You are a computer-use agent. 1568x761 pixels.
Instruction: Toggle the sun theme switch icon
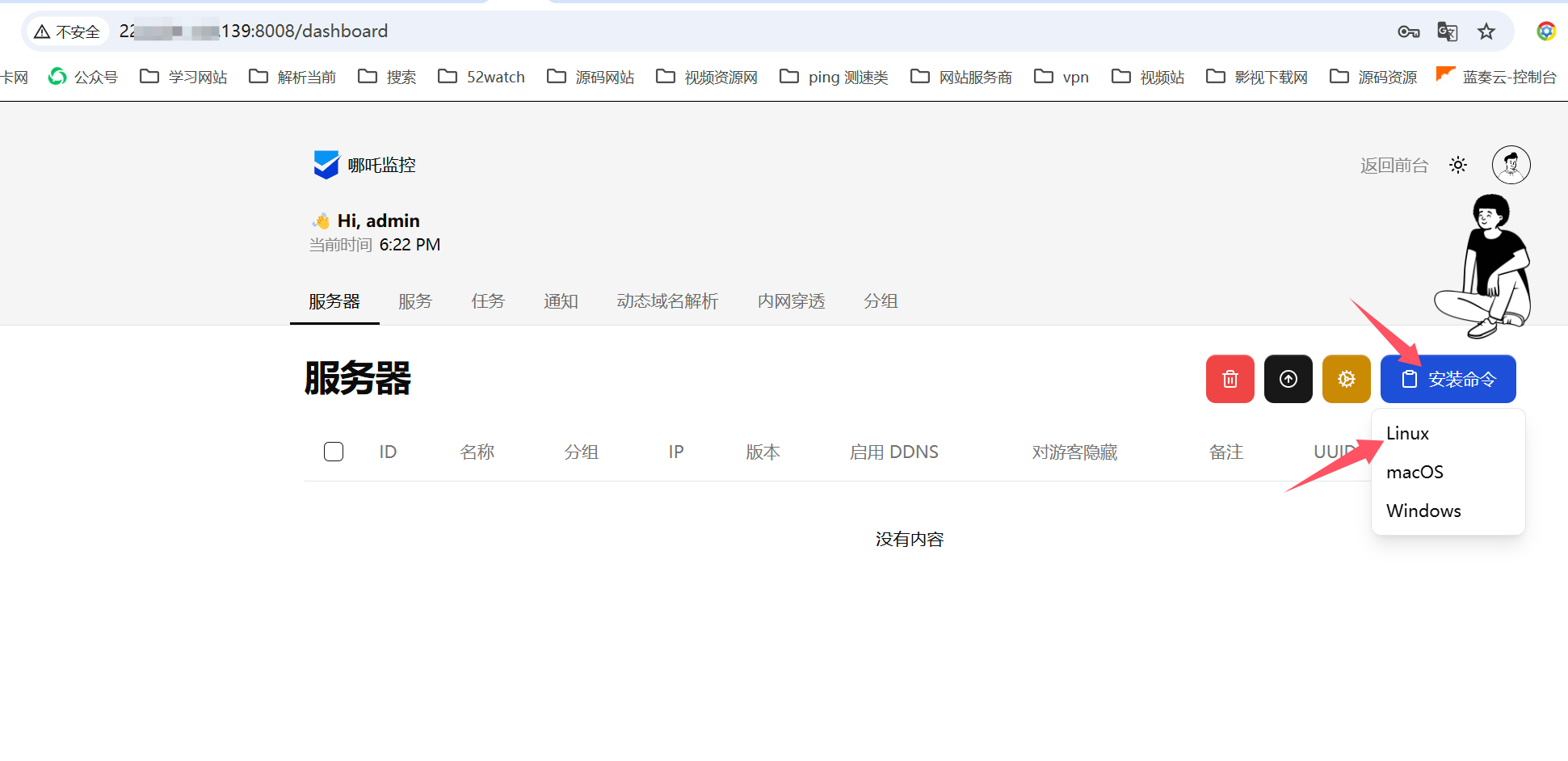point(1457,166)
